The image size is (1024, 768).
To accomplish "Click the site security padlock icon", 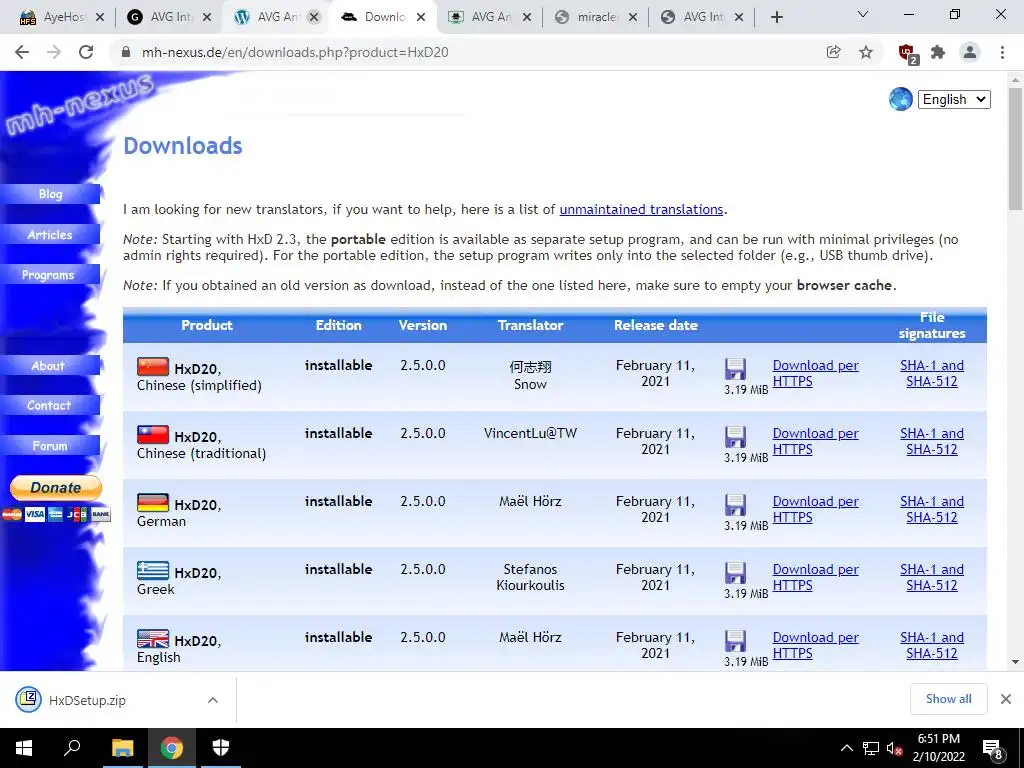I will [x=126, y=52].
